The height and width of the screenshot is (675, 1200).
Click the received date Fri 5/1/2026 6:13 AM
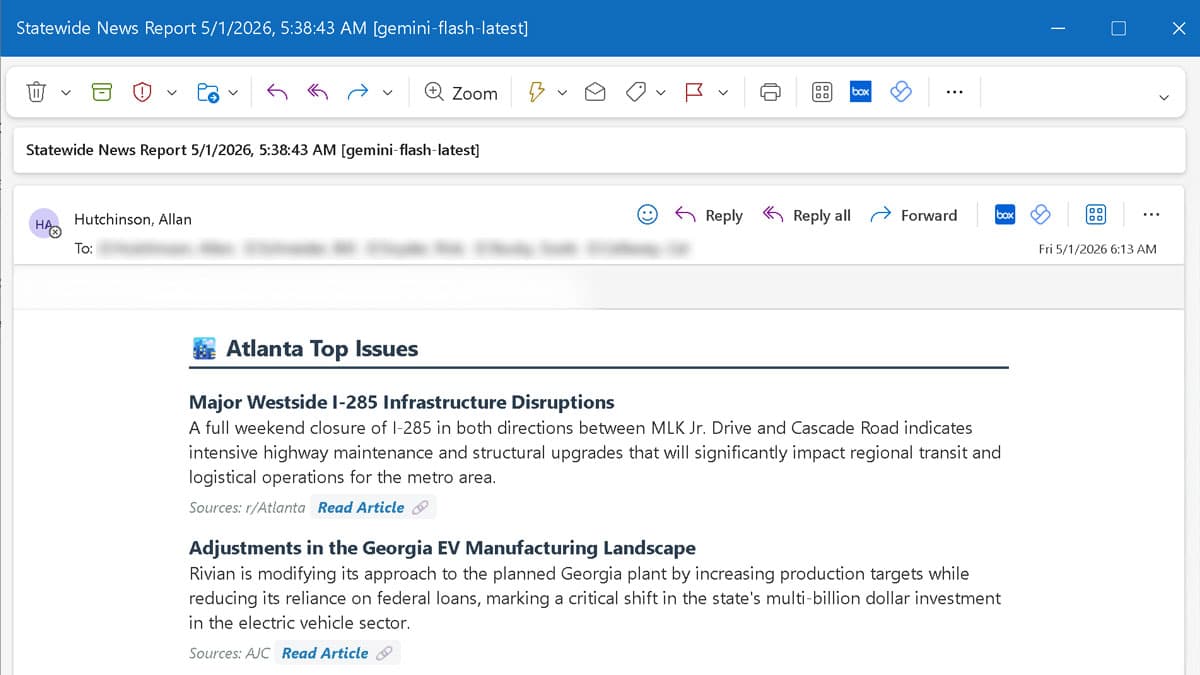point(1098,249)
